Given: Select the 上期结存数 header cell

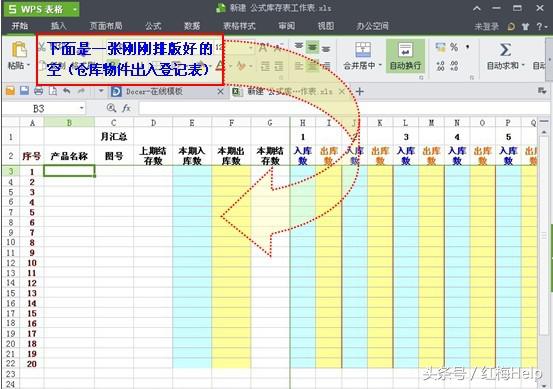Looking at the screenshot, I should 153,156.
